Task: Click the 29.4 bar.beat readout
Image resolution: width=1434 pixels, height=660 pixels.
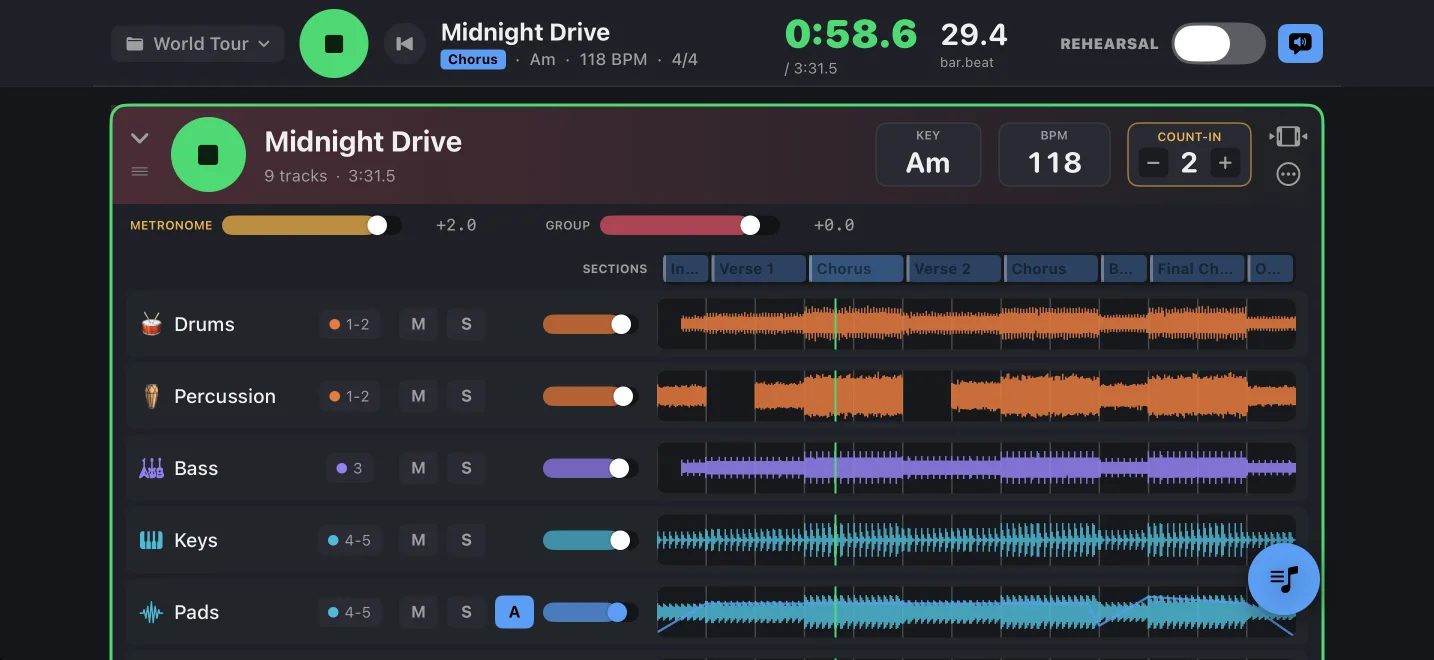Action: 974,35
